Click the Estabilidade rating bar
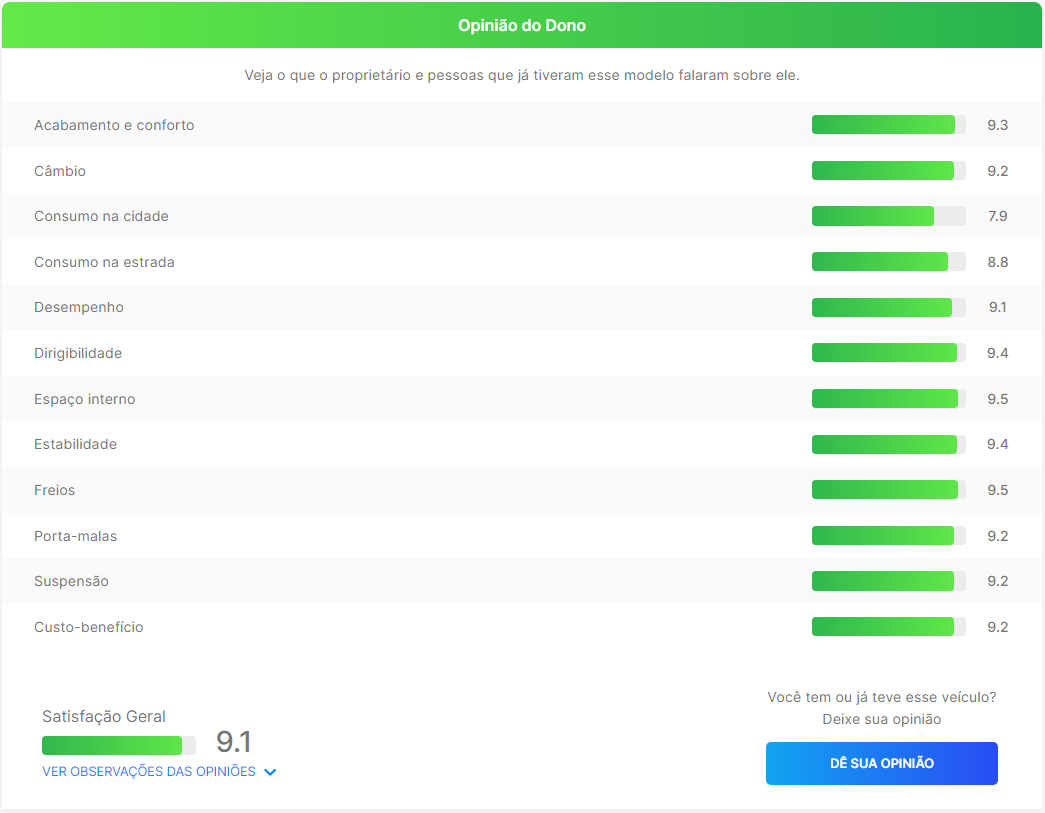Screen dimensions: 1045x813 (888, 444)
